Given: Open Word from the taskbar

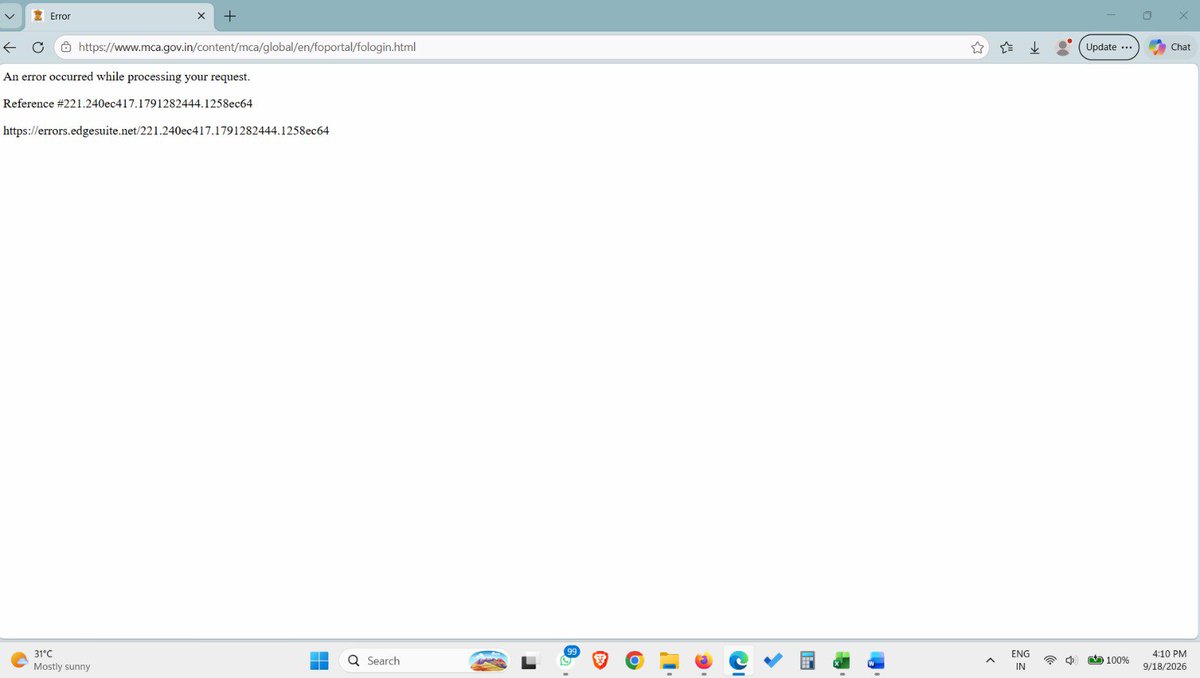Looking at the screenshot, I should point(876,660).
